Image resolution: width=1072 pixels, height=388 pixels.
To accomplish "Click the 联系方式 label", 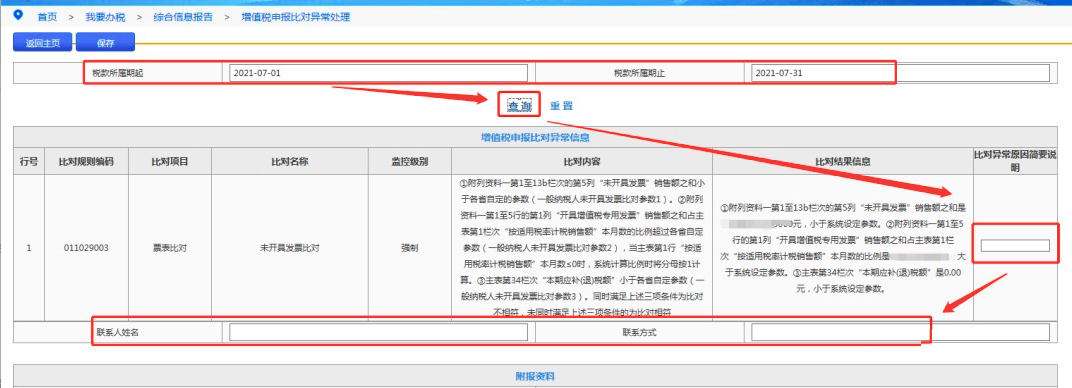I will 639,333.
